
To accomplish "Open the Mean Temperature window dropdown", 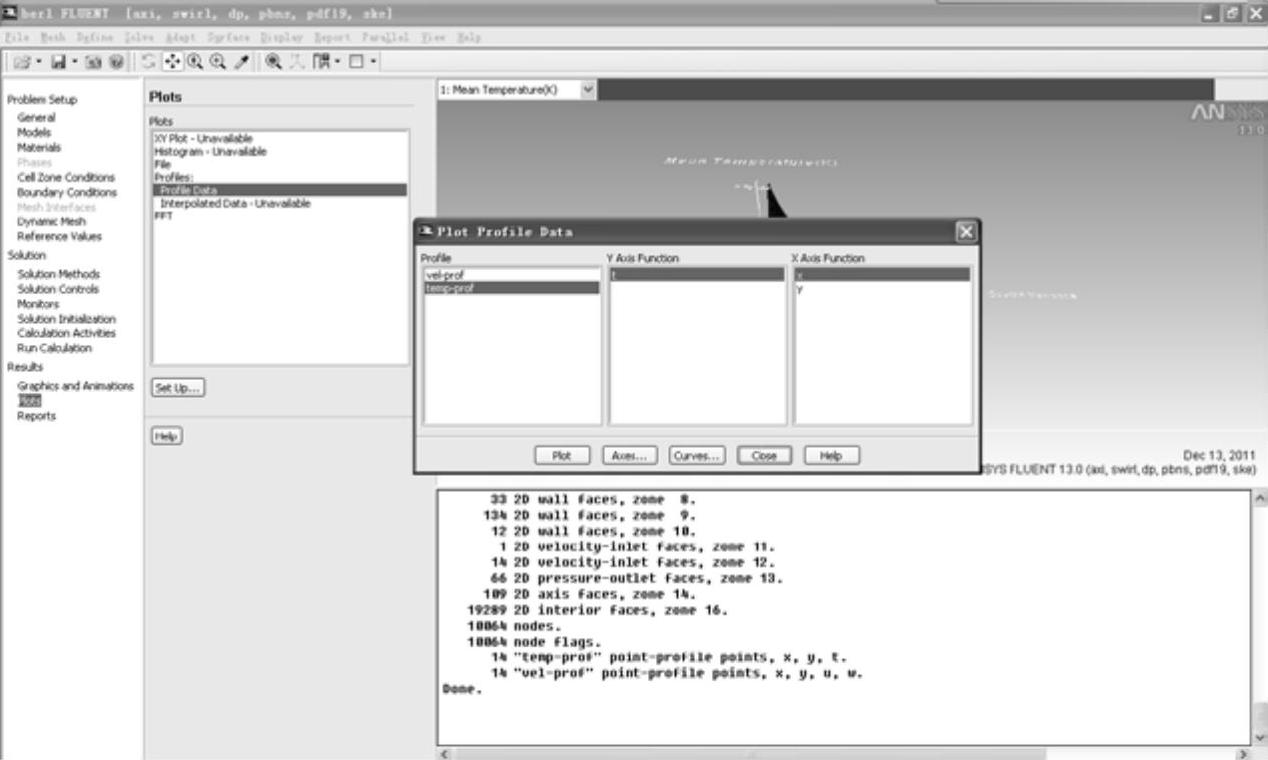I will point(587,90).
